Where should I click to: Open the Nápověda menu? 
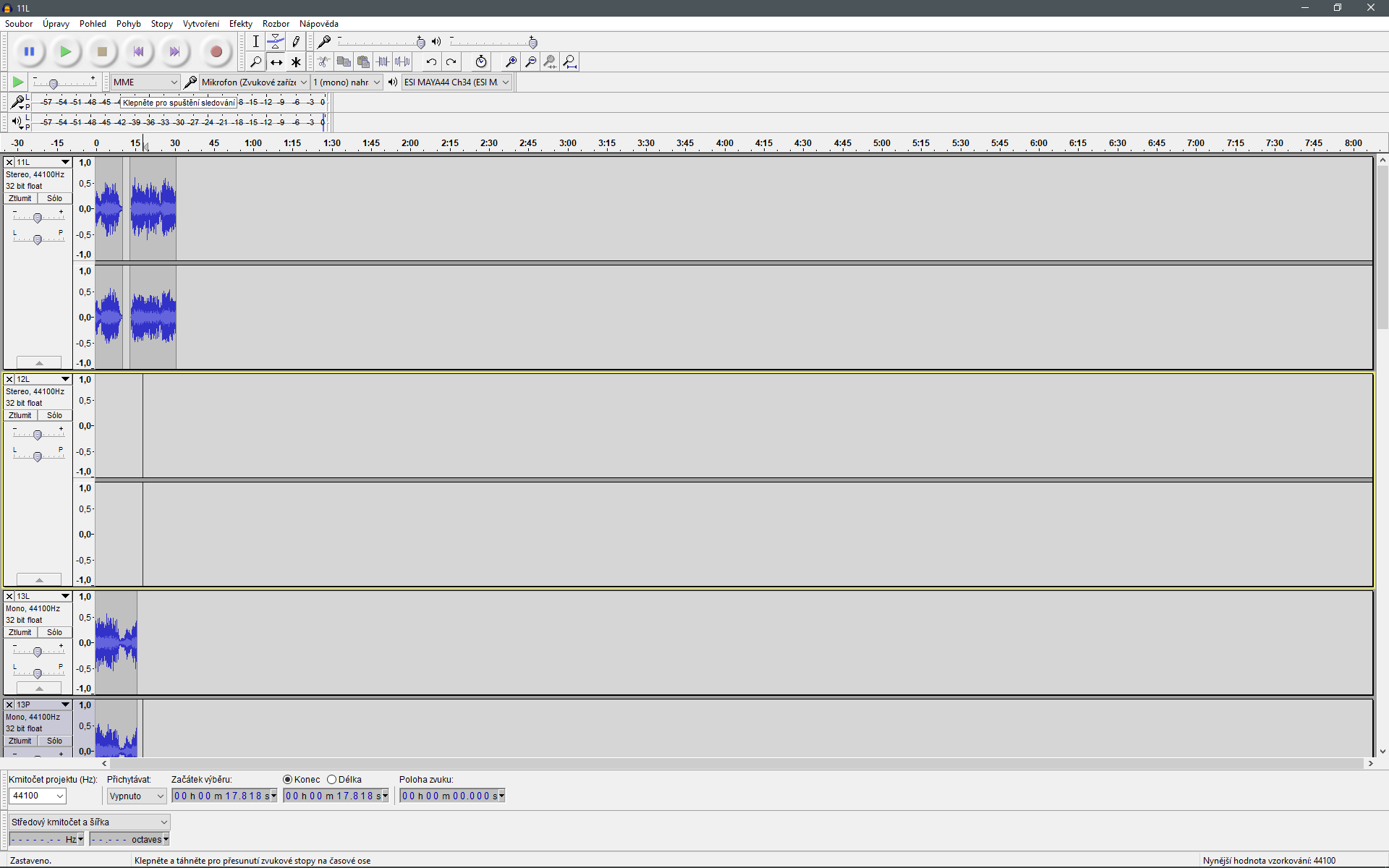(319, 24)
